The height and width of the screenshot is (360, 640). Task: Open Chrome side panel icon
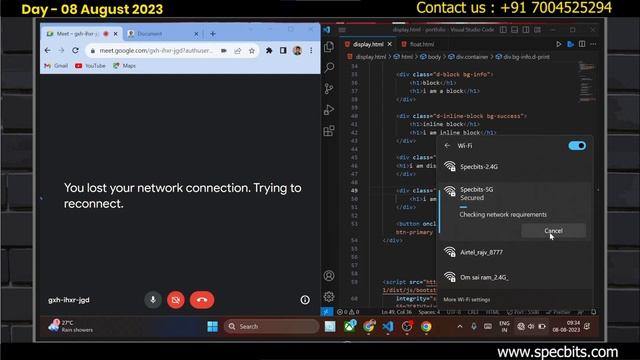coord(283,51)
